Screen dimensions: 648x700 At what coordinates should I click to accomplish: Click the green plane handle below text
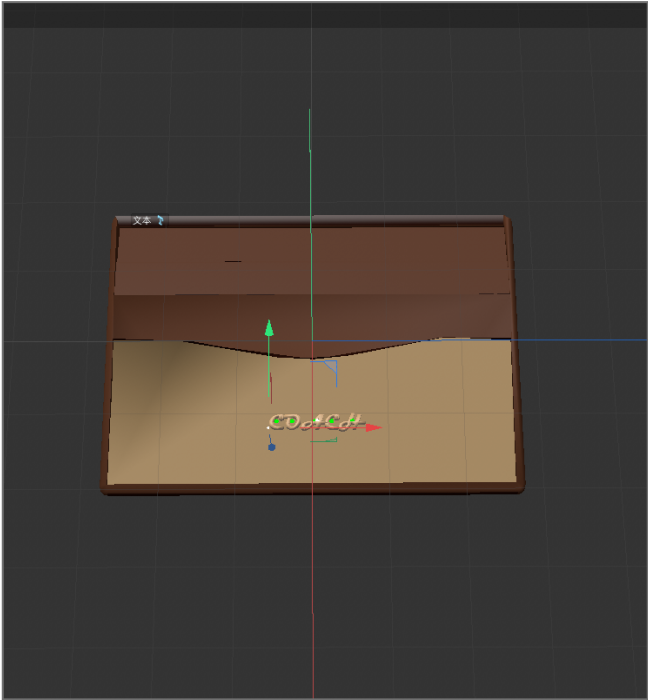[328, 439]
